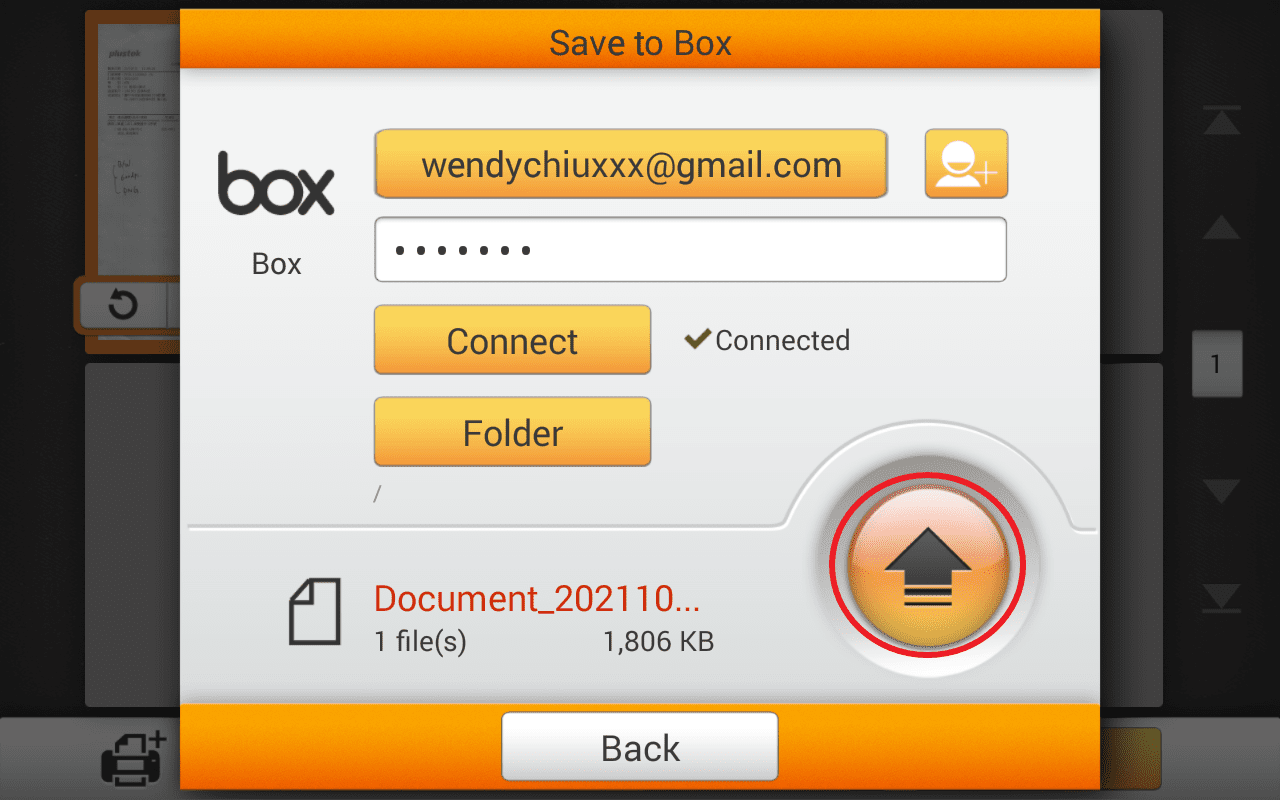The image size is (1280, 800).
Task: Jump to the last page arrow
Action: pos(1221,597)
